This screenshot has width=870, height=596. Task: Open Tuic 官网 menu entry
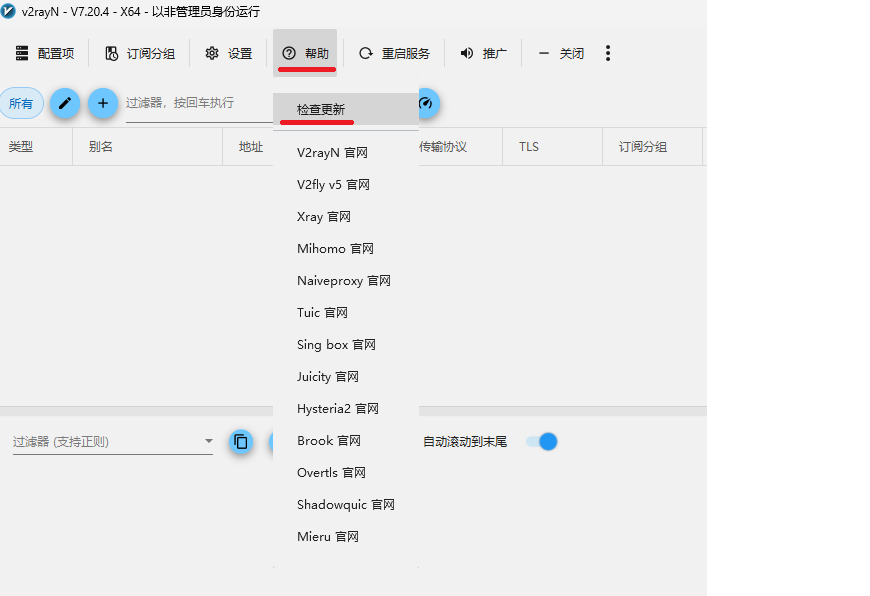(x=346, y=312)
